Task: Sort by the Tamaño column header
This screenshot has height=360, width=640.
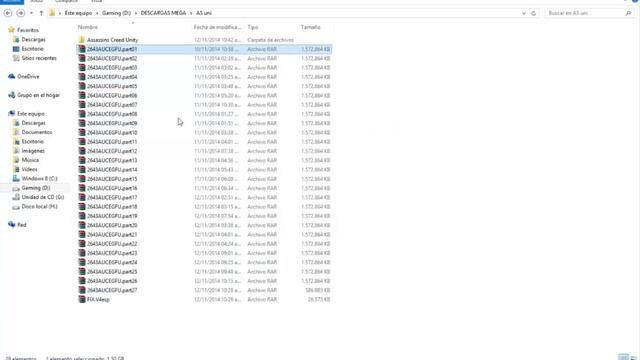Action: point(311,27)
